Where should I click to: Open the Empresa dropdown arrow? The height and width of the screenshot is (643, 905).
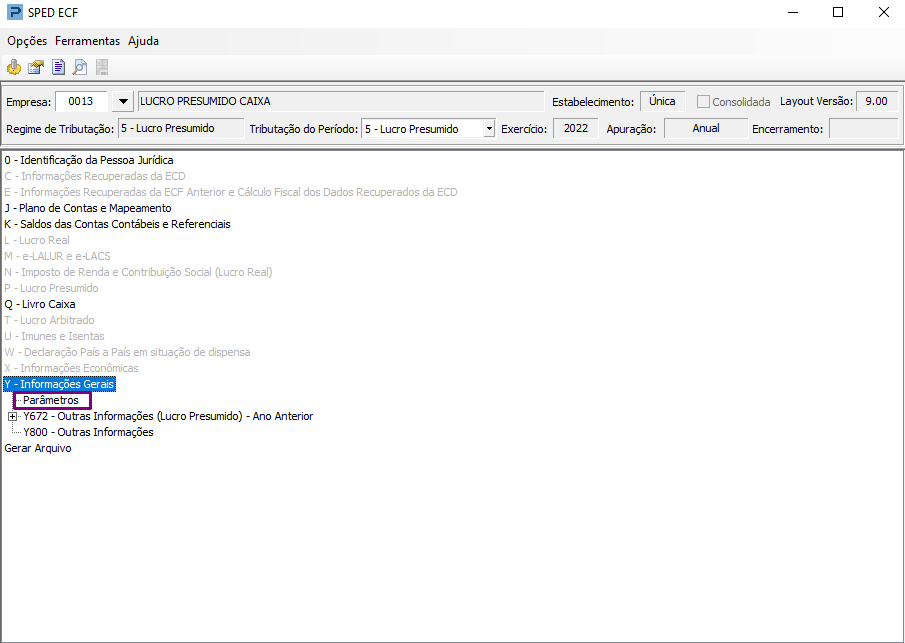123,102
